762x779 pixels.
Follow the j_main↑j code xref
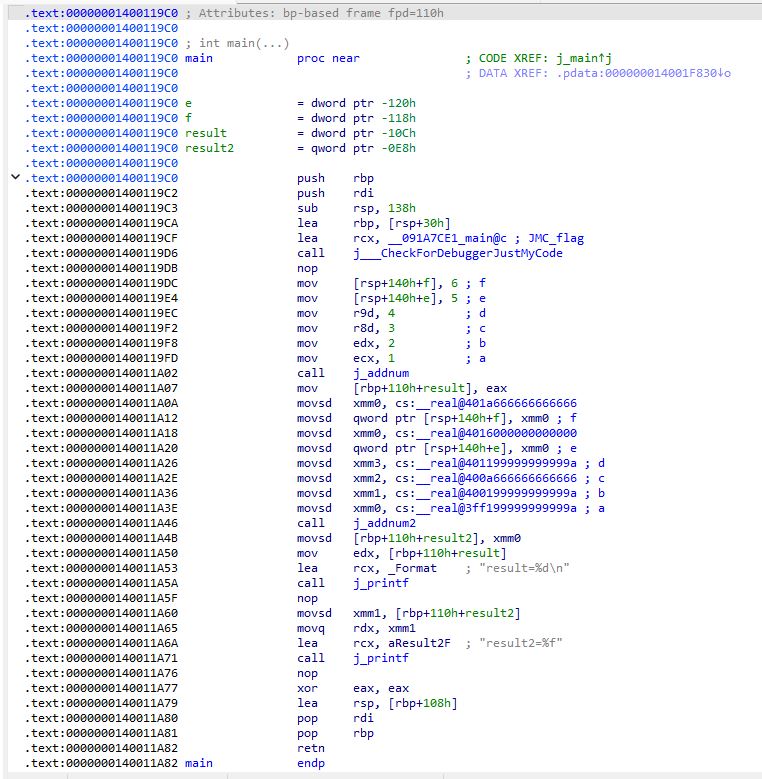(x=584, y=59)
